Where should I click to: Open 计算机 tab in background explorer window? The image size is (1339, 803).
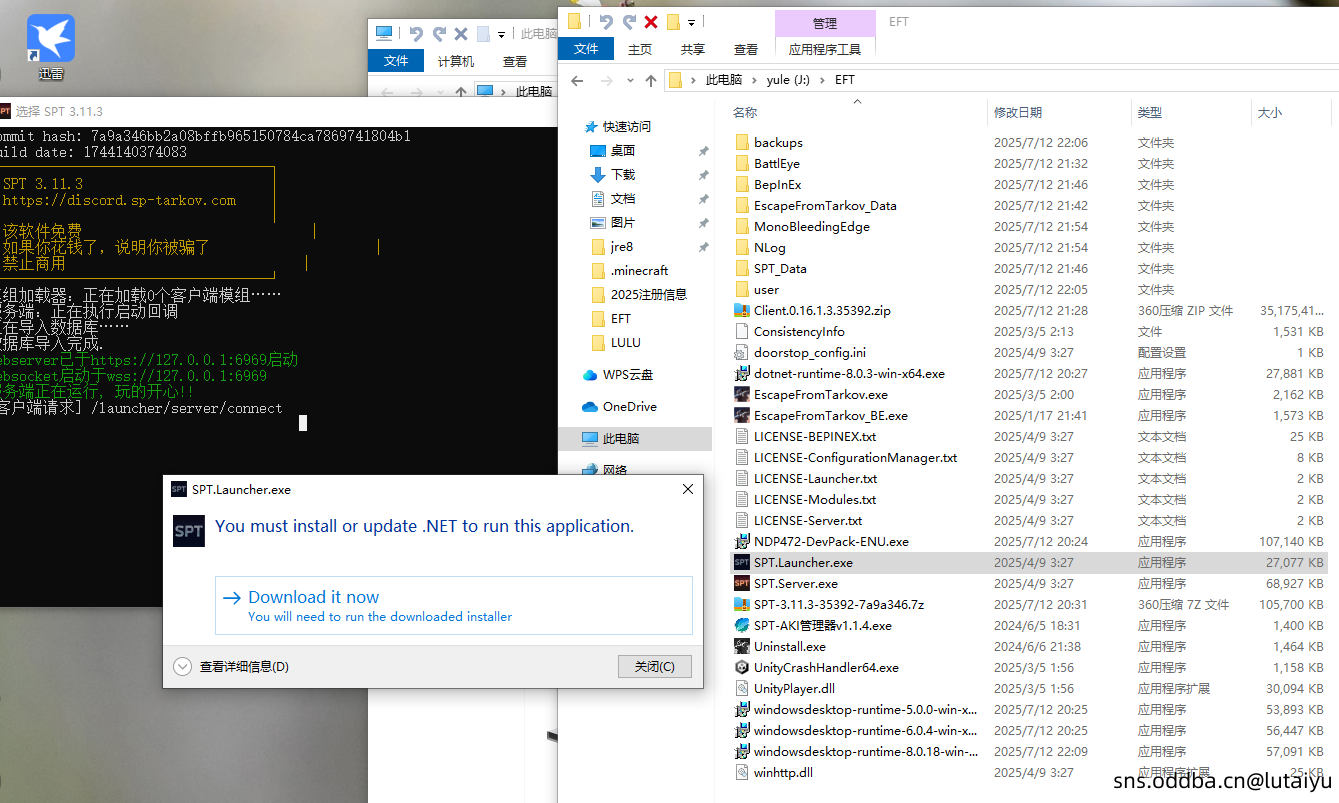pyautogui.click(x=456, y=61)
